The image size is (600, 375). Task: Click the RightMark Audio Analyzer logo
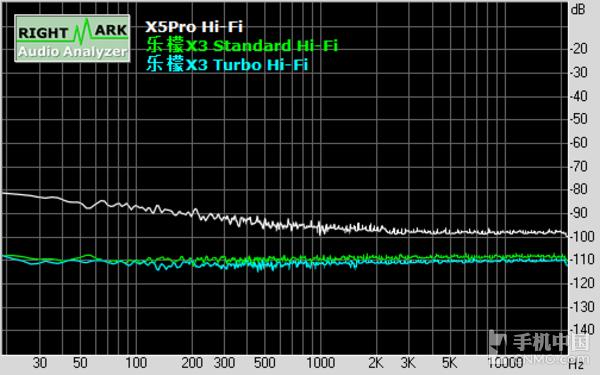coord(72,38)
